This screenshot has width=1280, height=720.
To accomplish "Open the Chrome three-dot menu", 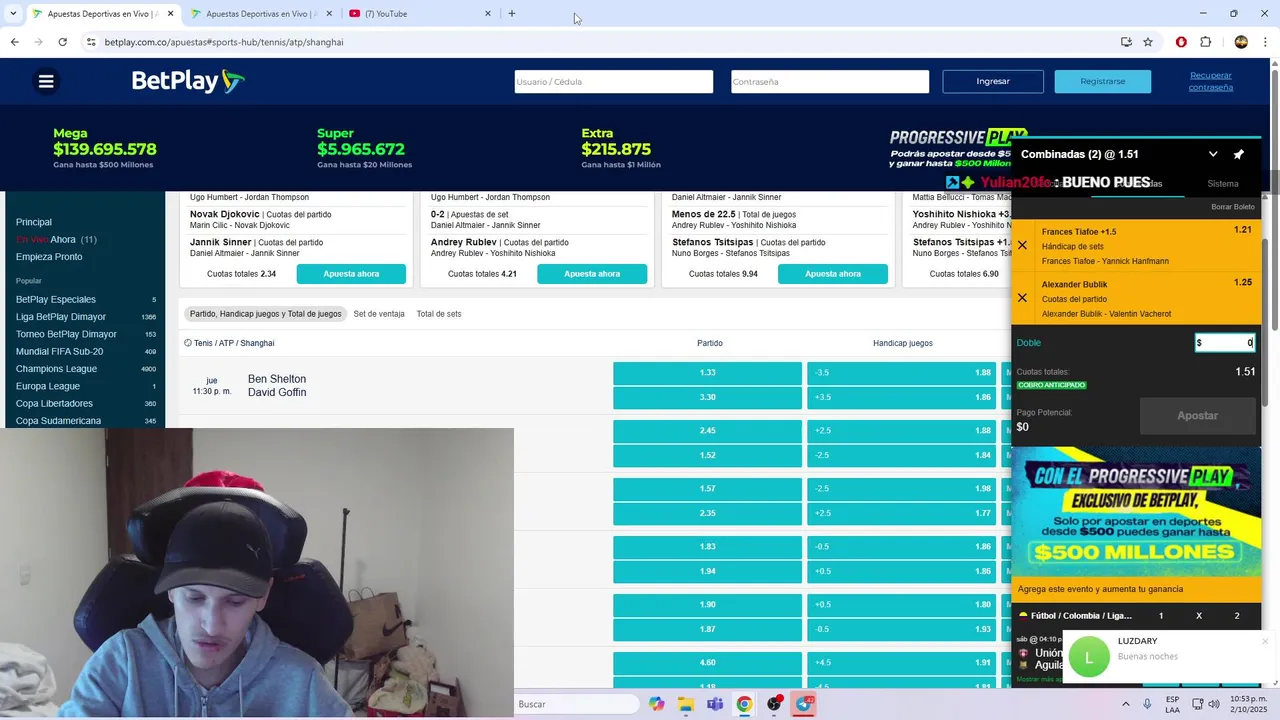I will [1264, 42].
